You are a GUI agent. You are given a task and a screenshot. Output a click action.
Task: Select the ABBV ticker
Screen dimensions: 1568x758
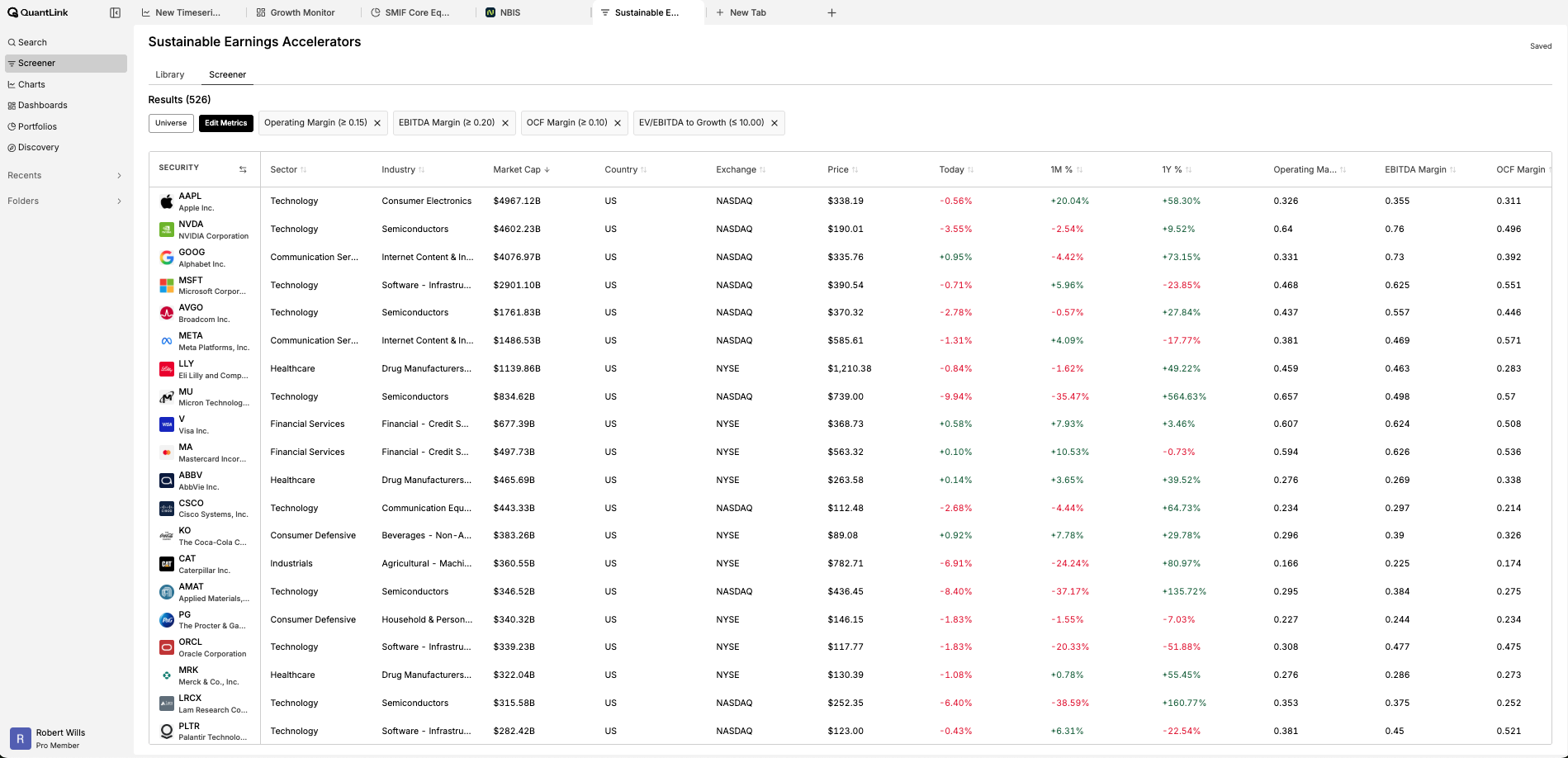191,475
